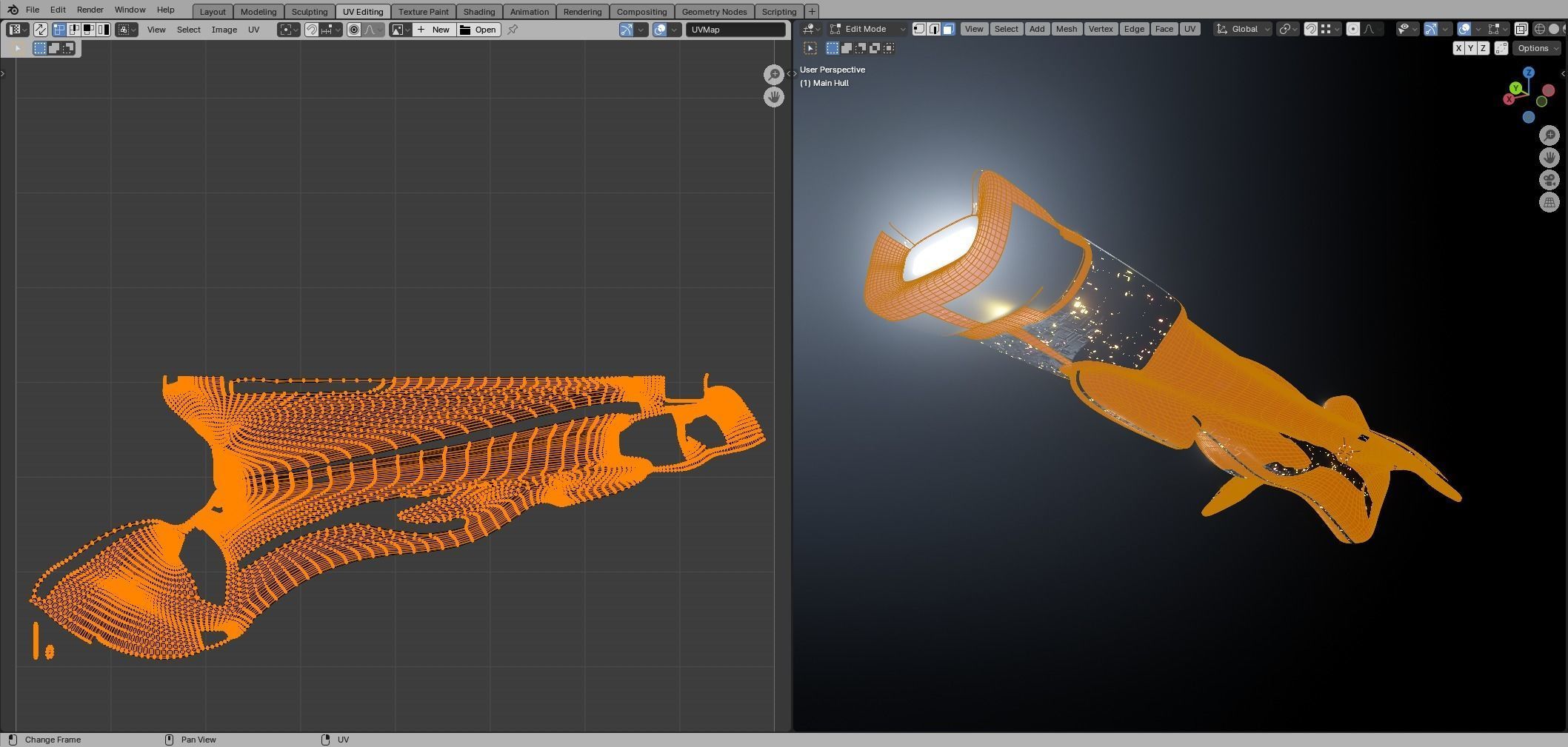This screenshot has width=1568, height=747.
Task: Click Open image button
Action: tap(478, 30)
